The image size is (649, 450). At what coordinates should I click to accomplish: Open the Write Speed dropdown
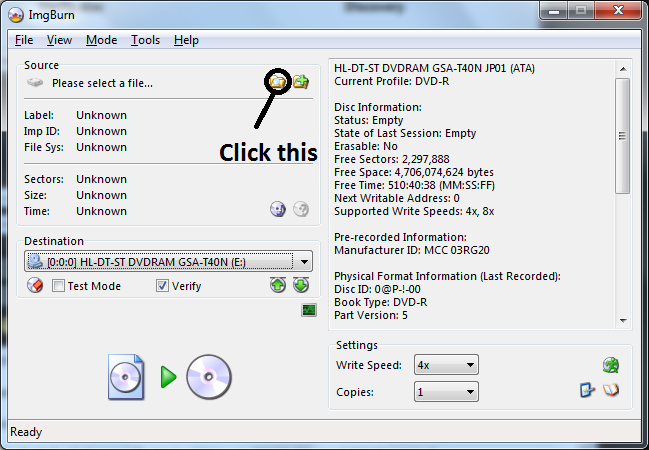pos(446,365)
